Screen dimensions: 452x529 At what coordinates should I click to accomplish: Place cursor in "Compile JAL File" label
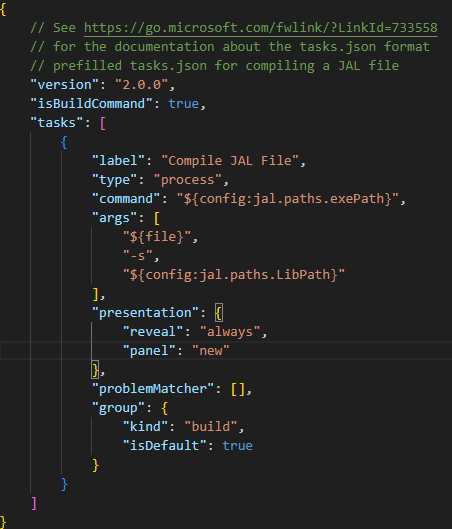coord(230,161)
